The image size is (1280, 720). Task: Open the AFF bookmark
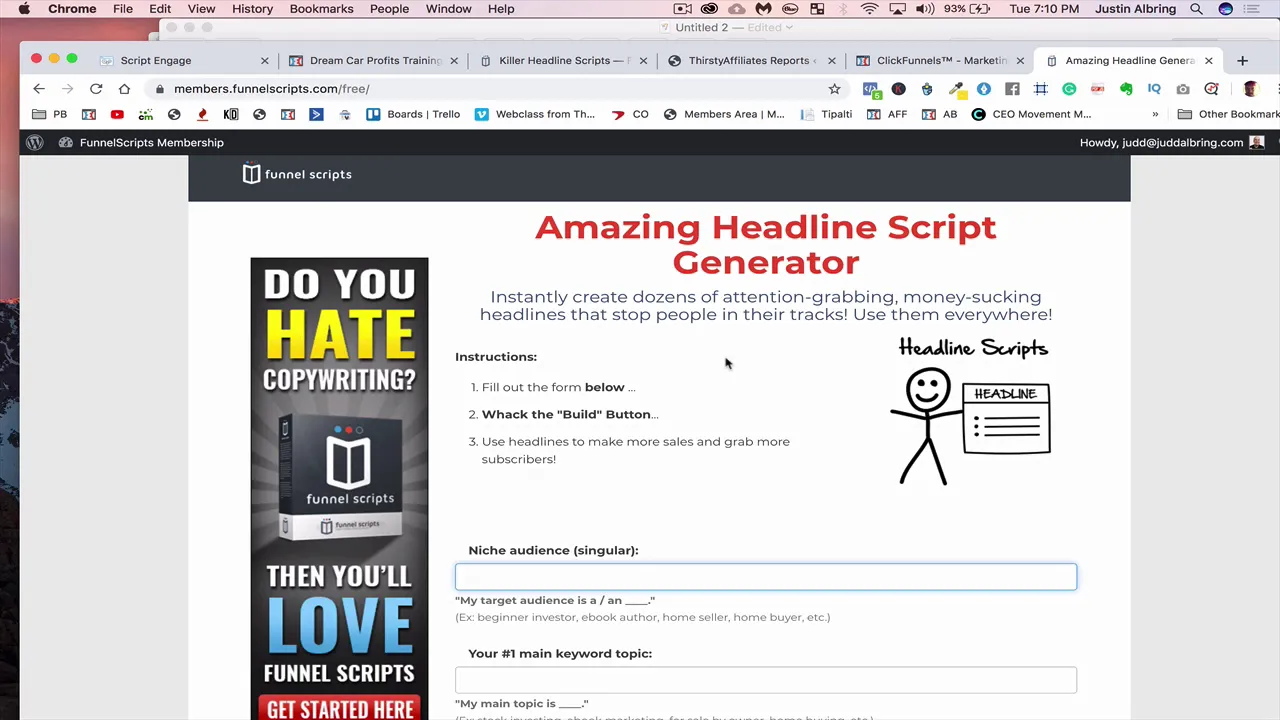(887, 114)
